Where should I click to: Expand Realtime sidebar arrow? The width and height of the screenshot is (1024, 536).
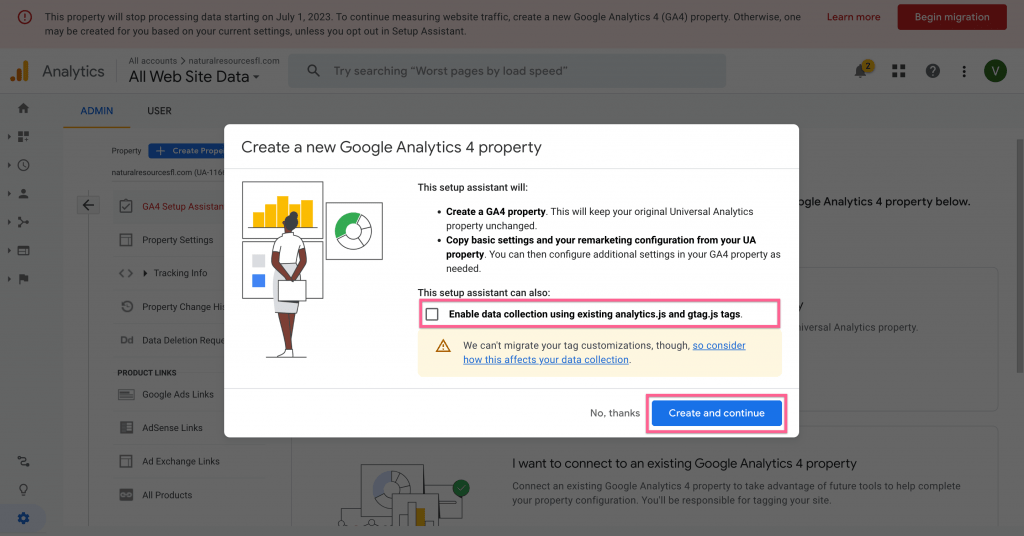pos(9,165)
